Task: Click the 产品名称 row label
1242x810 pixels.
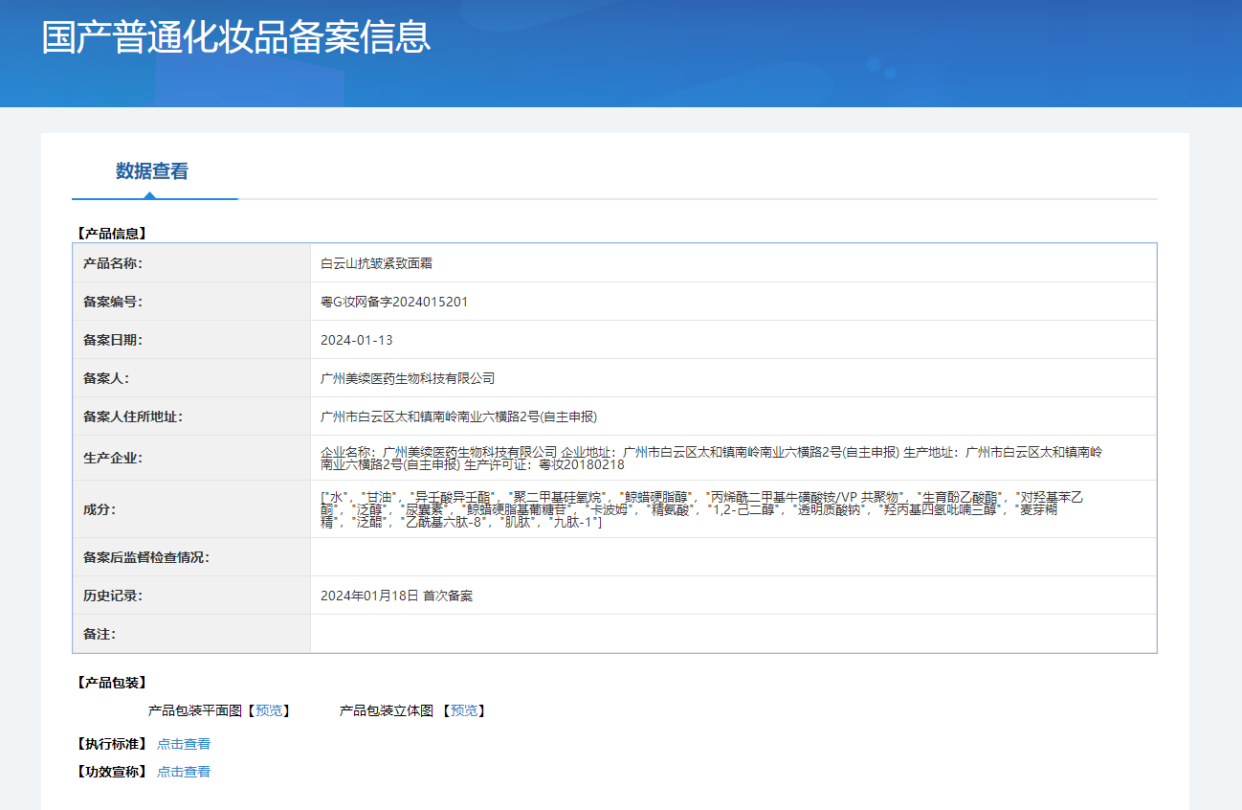Action: pos(113,263)
